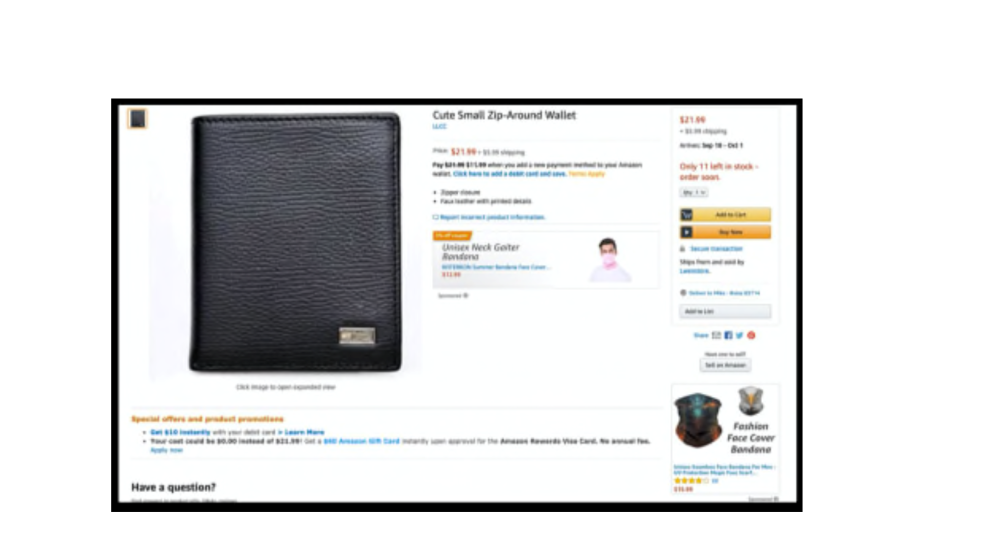Select the small wallet thumbnail image
The image size is (1000, 546).
point(138,119)
